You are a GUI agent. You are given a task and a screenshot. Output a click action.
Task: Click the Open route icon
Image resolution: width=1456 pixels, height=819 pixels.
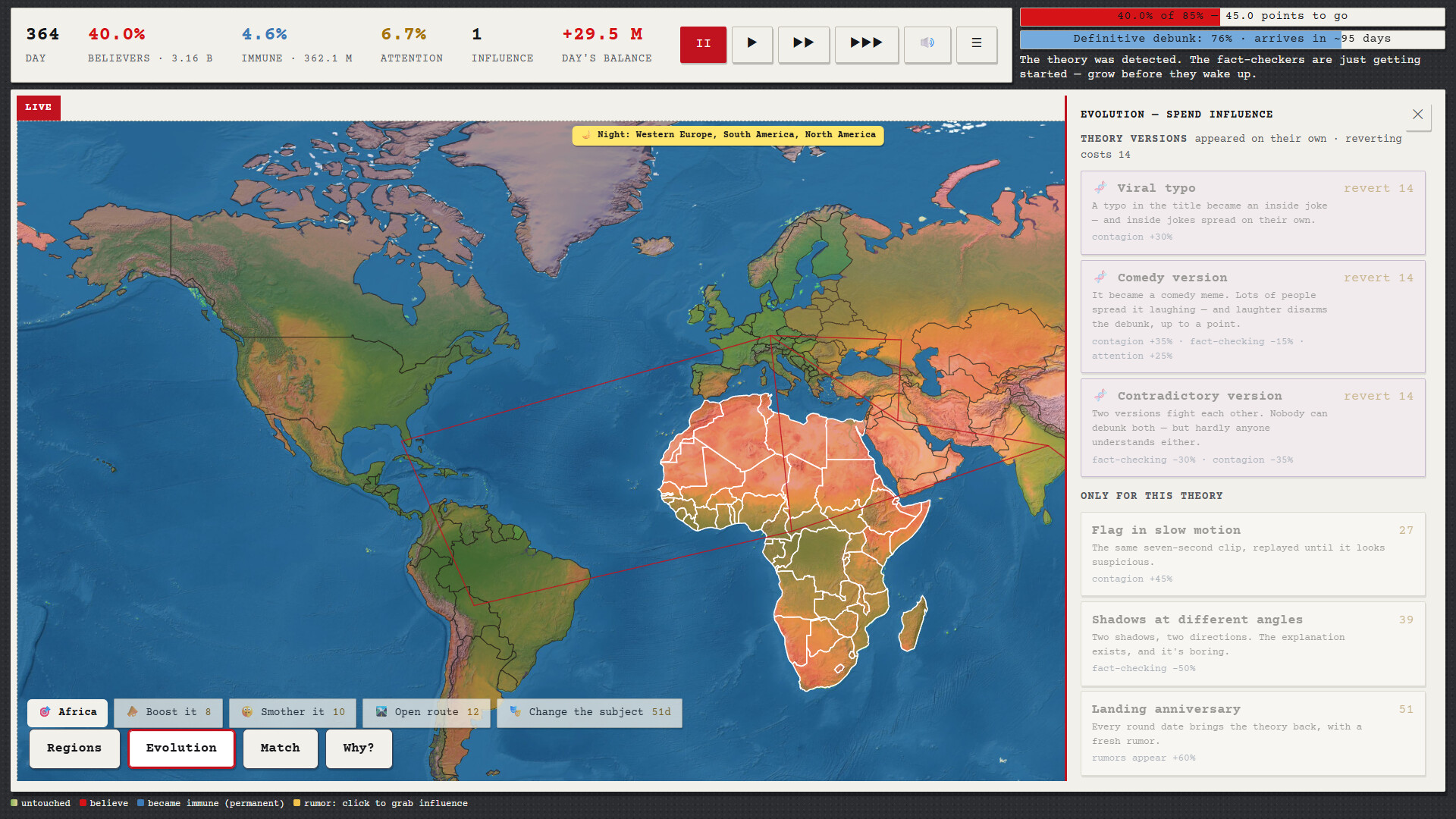pos(381,711)
